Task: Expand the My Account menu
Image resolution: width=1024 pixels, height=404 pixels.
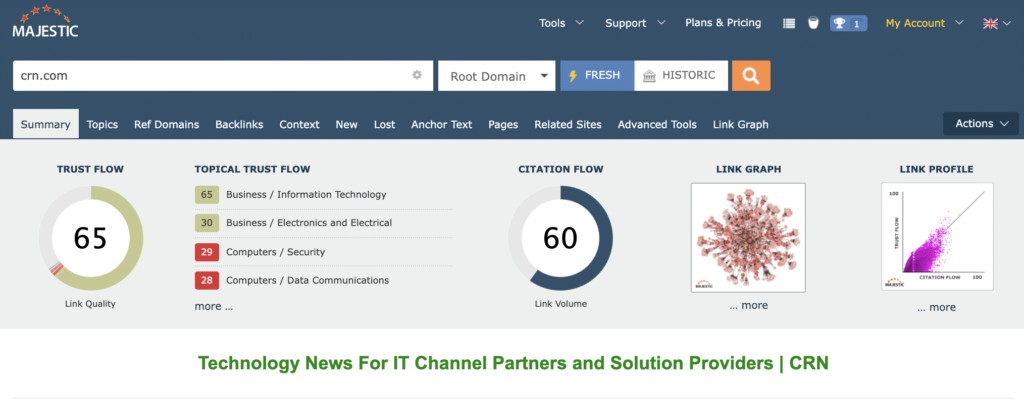Action: (924, 23)
